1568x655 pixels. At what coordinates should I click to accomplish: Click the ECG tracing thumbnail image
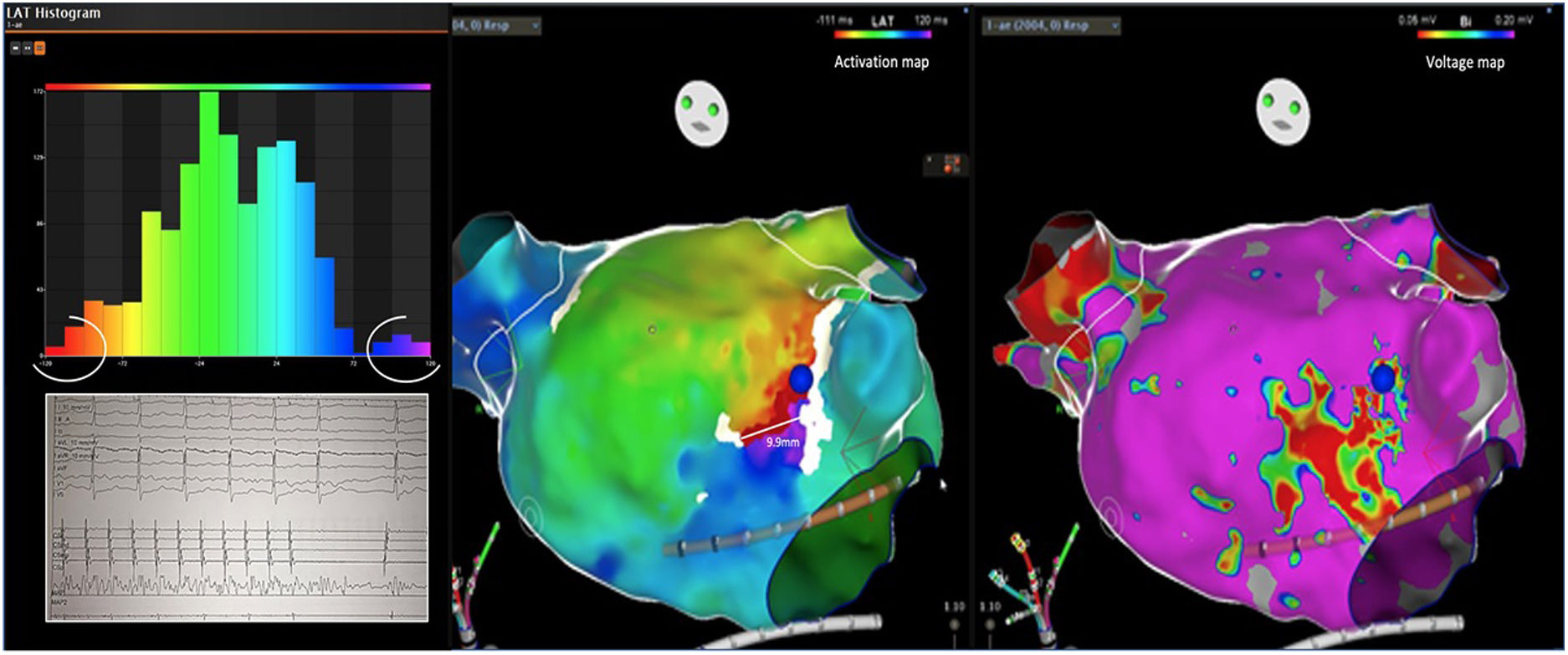tap(237, 508)
